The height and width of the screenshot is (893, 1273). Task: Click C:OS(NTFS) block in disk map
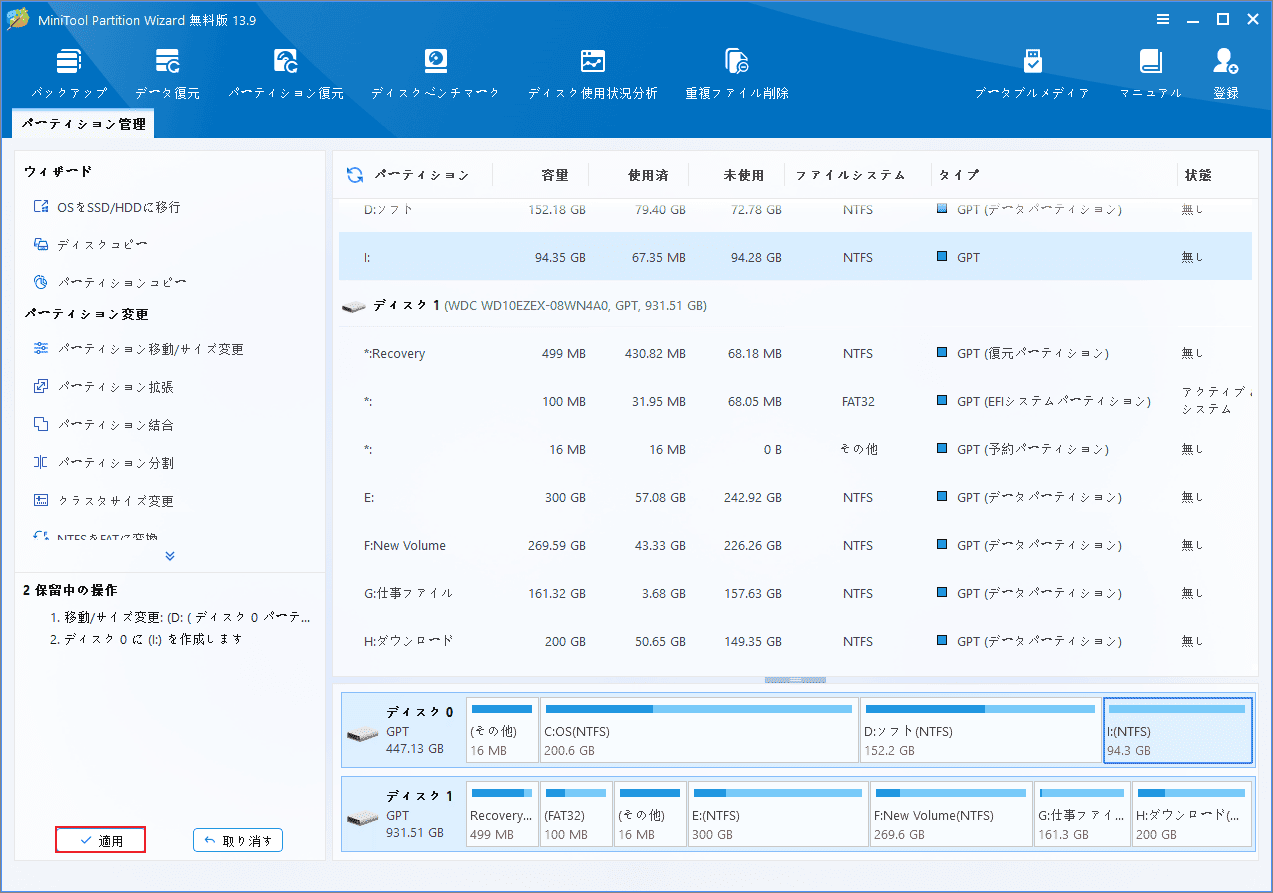(x=699, y=730)
